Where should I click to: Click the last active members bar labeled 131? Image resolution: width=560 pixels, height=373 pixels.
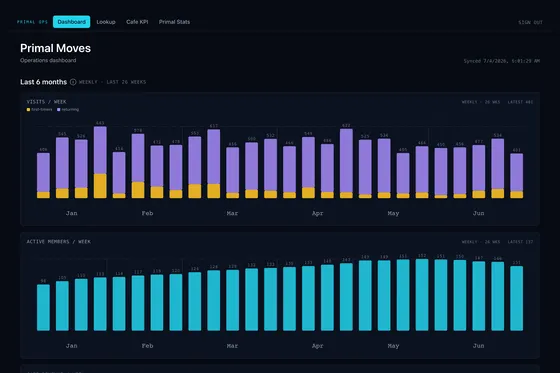coord(516,298)
